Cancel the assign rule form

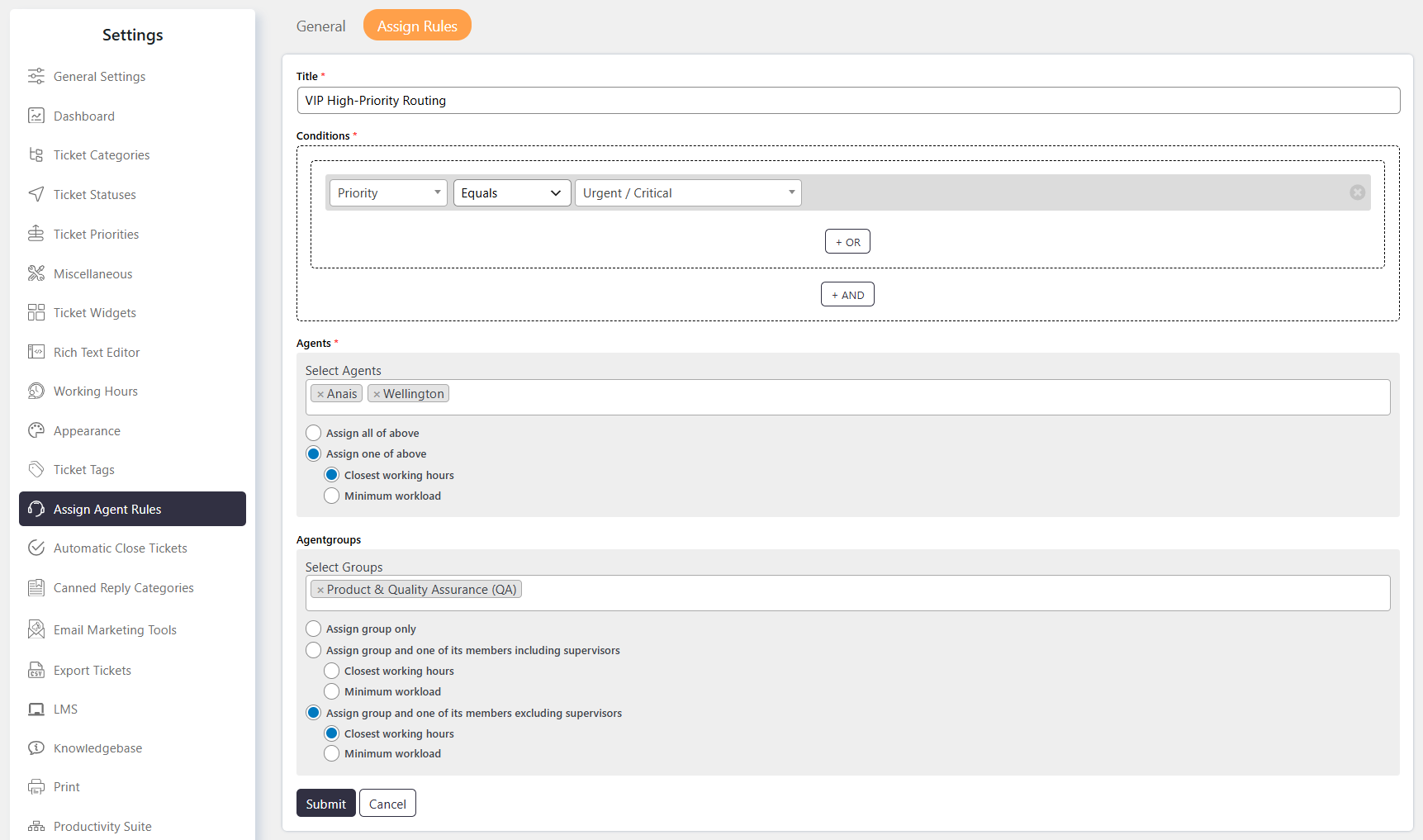(387, 803)
